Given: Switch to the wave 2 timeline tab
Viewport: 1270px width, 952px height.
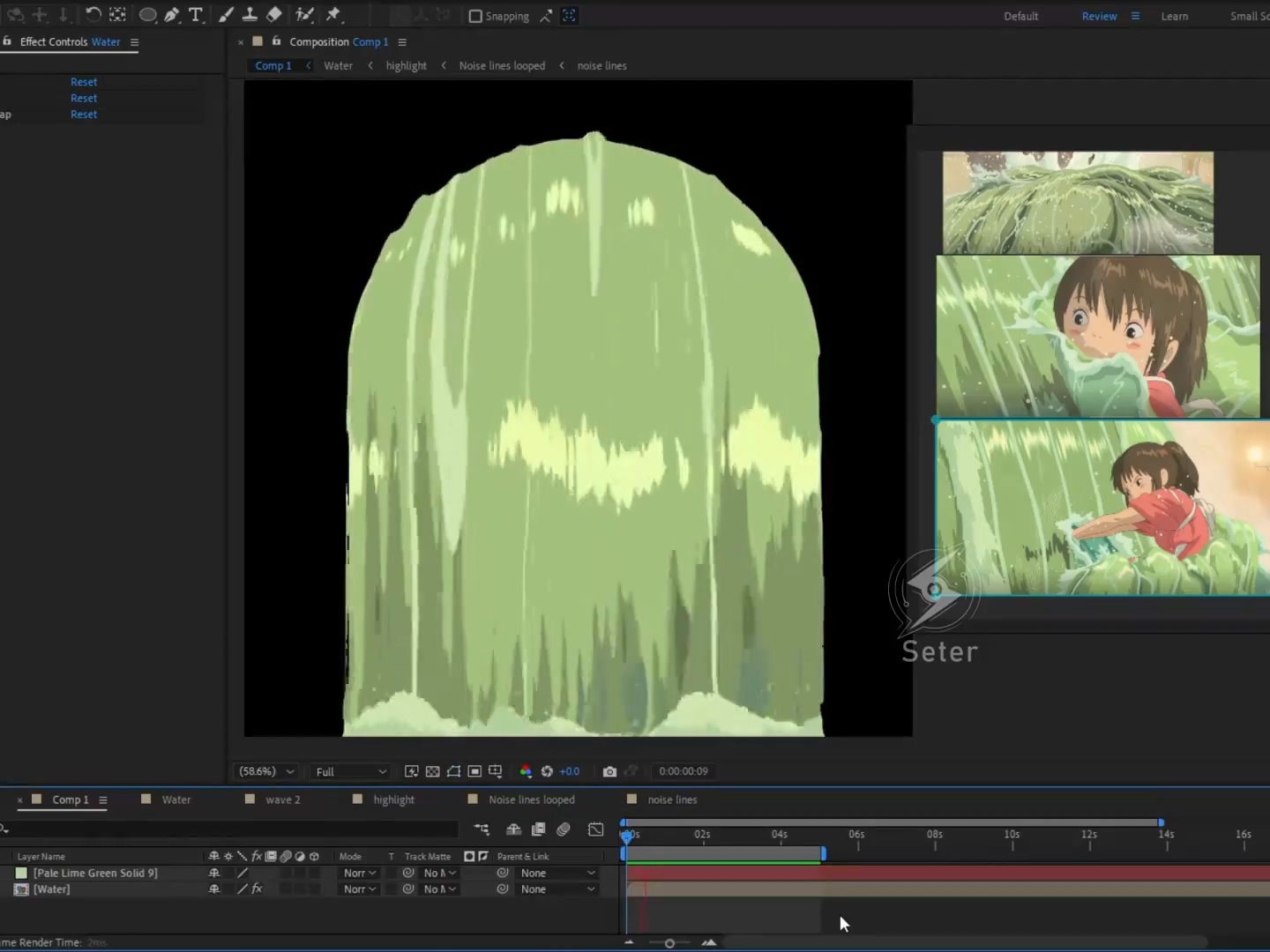Looking at the screenshot, I should (282, 800).
